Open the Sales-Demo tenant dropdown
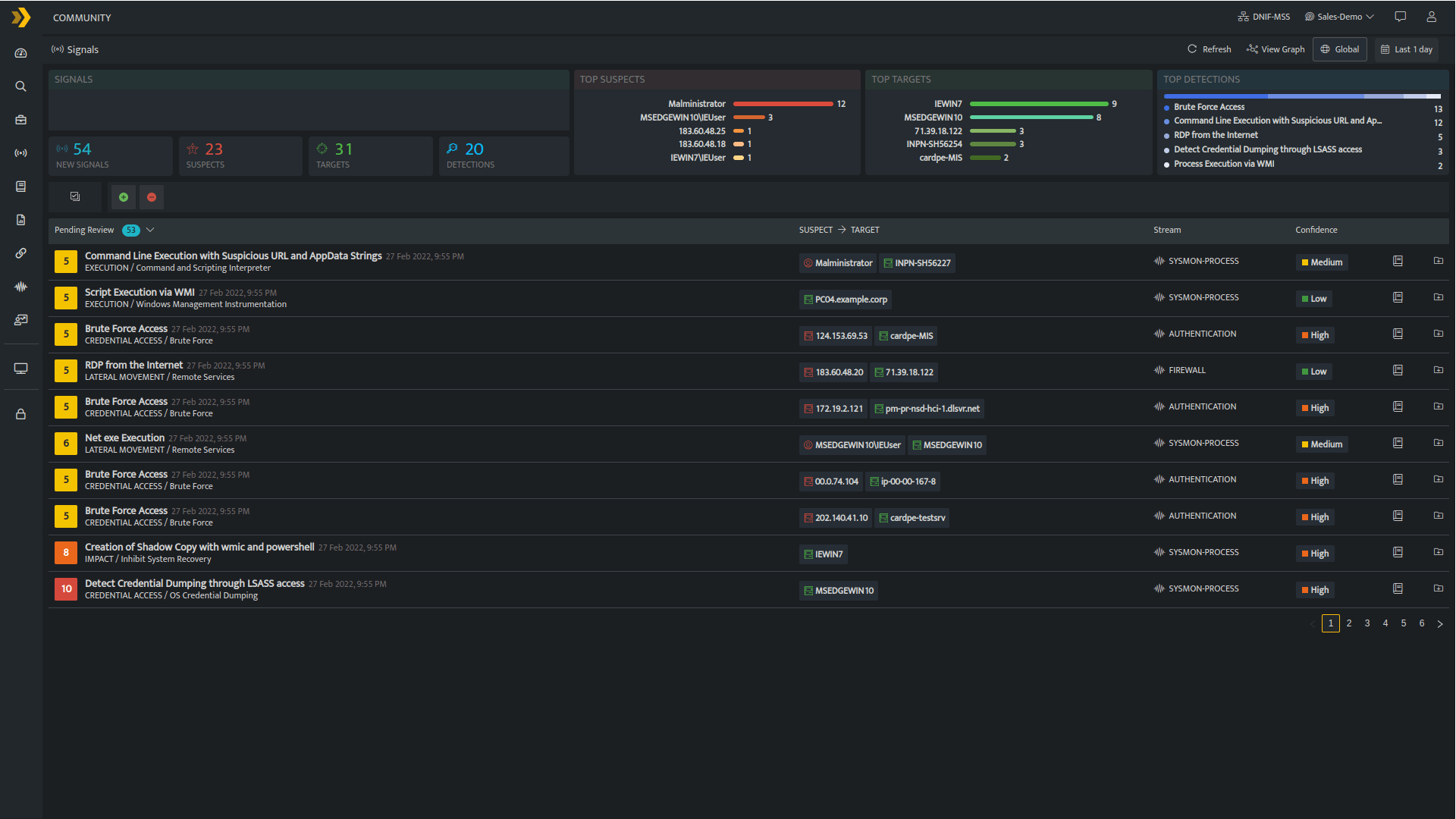The image size is (1456, 819). [x=1339, y=17]
